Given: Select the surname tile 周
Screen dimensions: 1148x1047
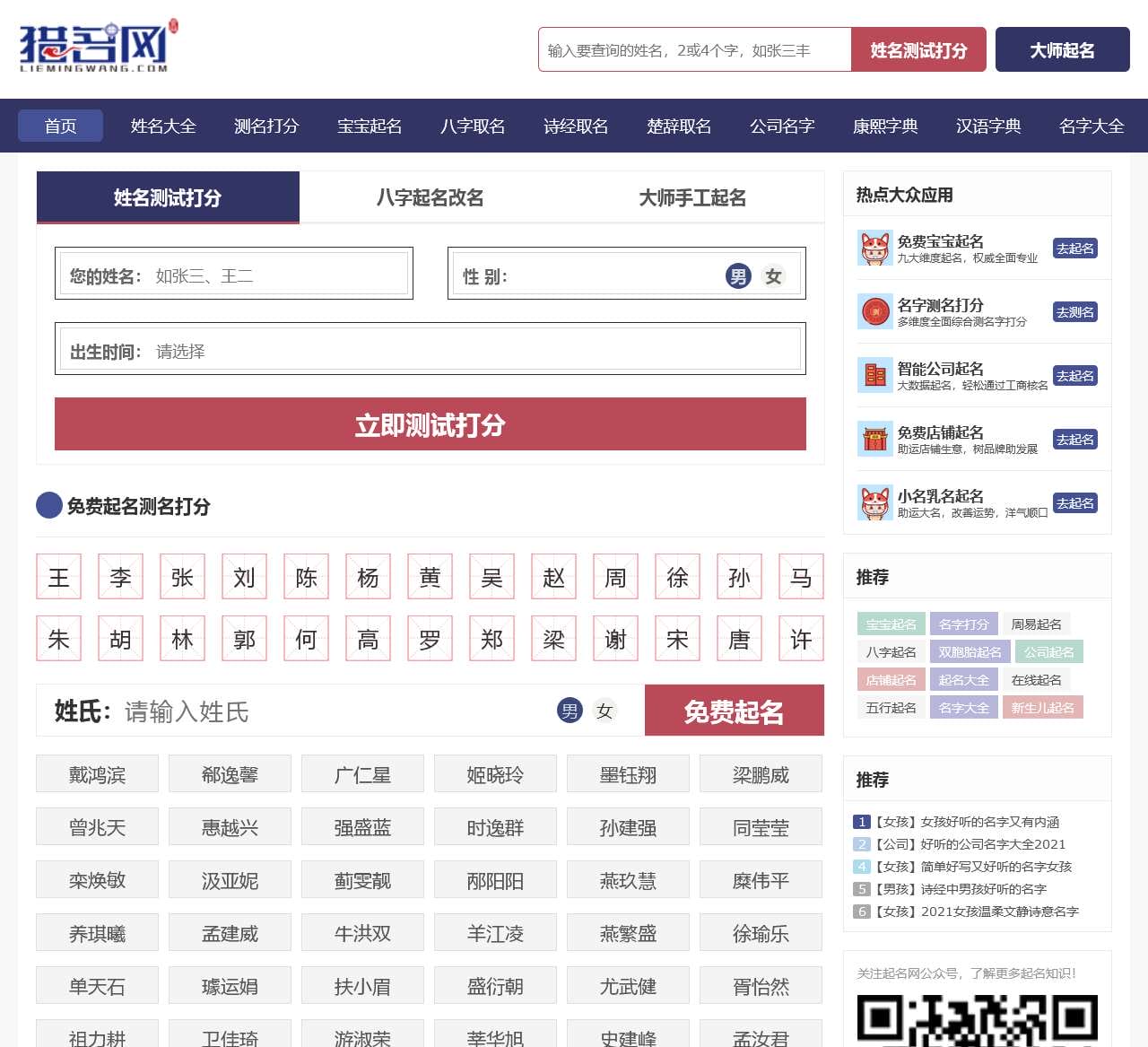Looking at the screenshot, I should 615,577.
